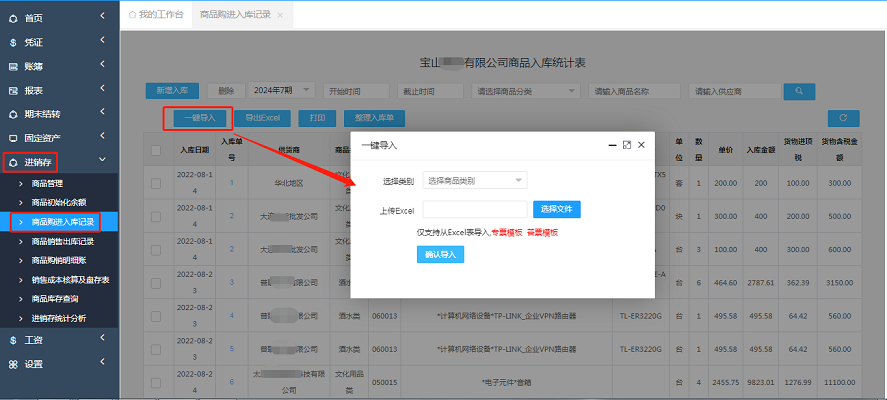The image size is (887, 400).
Task: Open 商品初始化余额 in the sidebar
Action: pyautogui.click(x=59, y=203)
